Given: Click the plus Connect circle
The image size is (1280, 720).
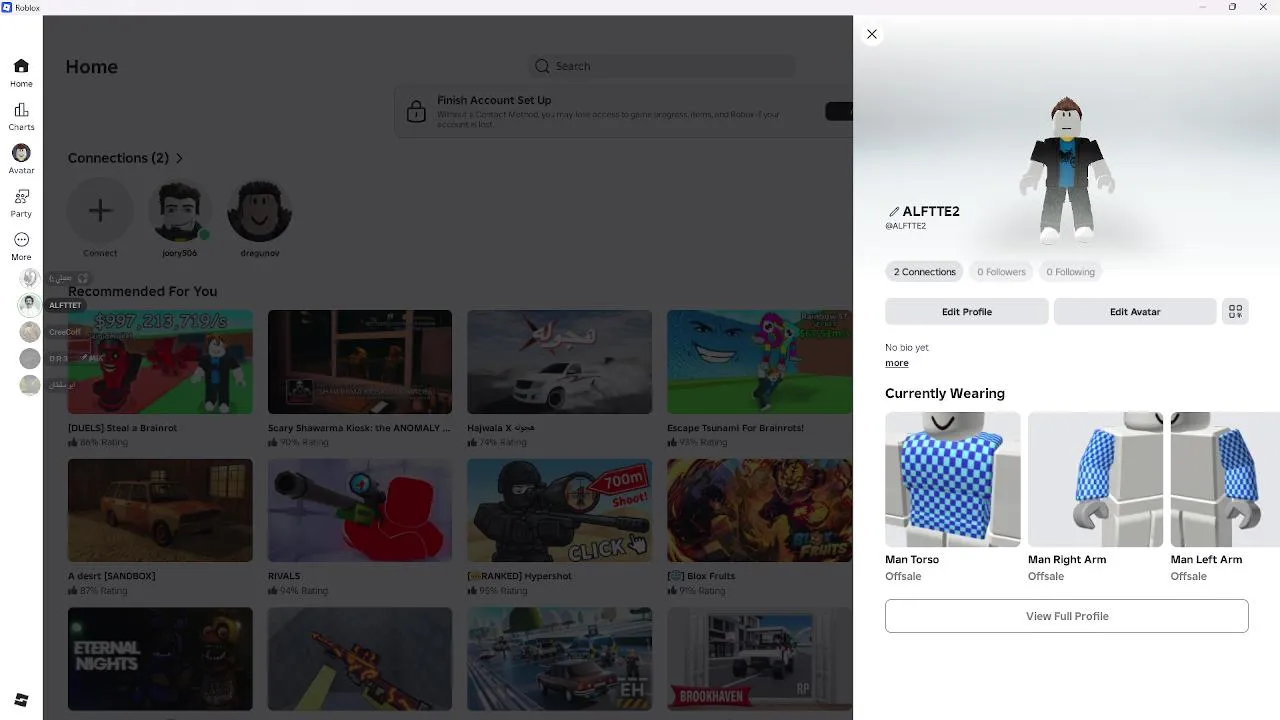Looking at the screenshot, I should [x=100, y=210].
